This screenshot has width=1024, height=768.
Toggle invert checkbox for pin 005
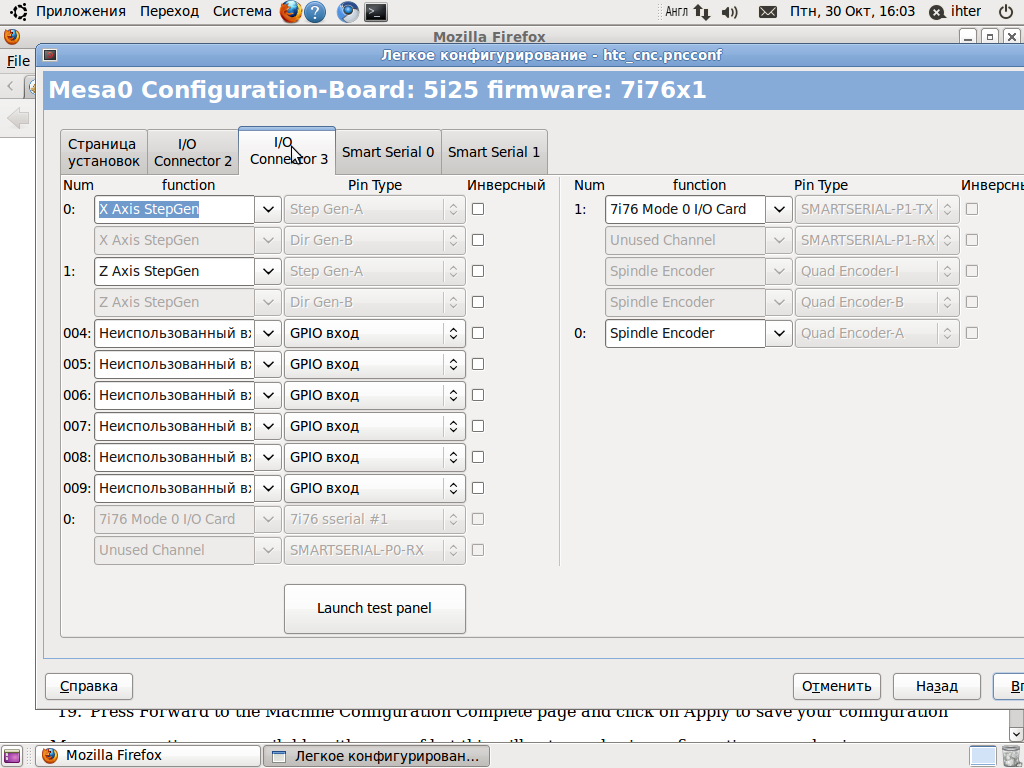click(478, 364)
